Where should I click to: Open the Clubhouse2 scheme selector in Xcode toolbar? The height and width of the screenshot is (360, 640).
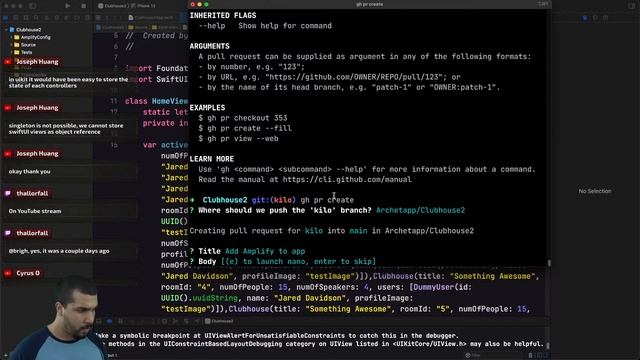[113, 6]
